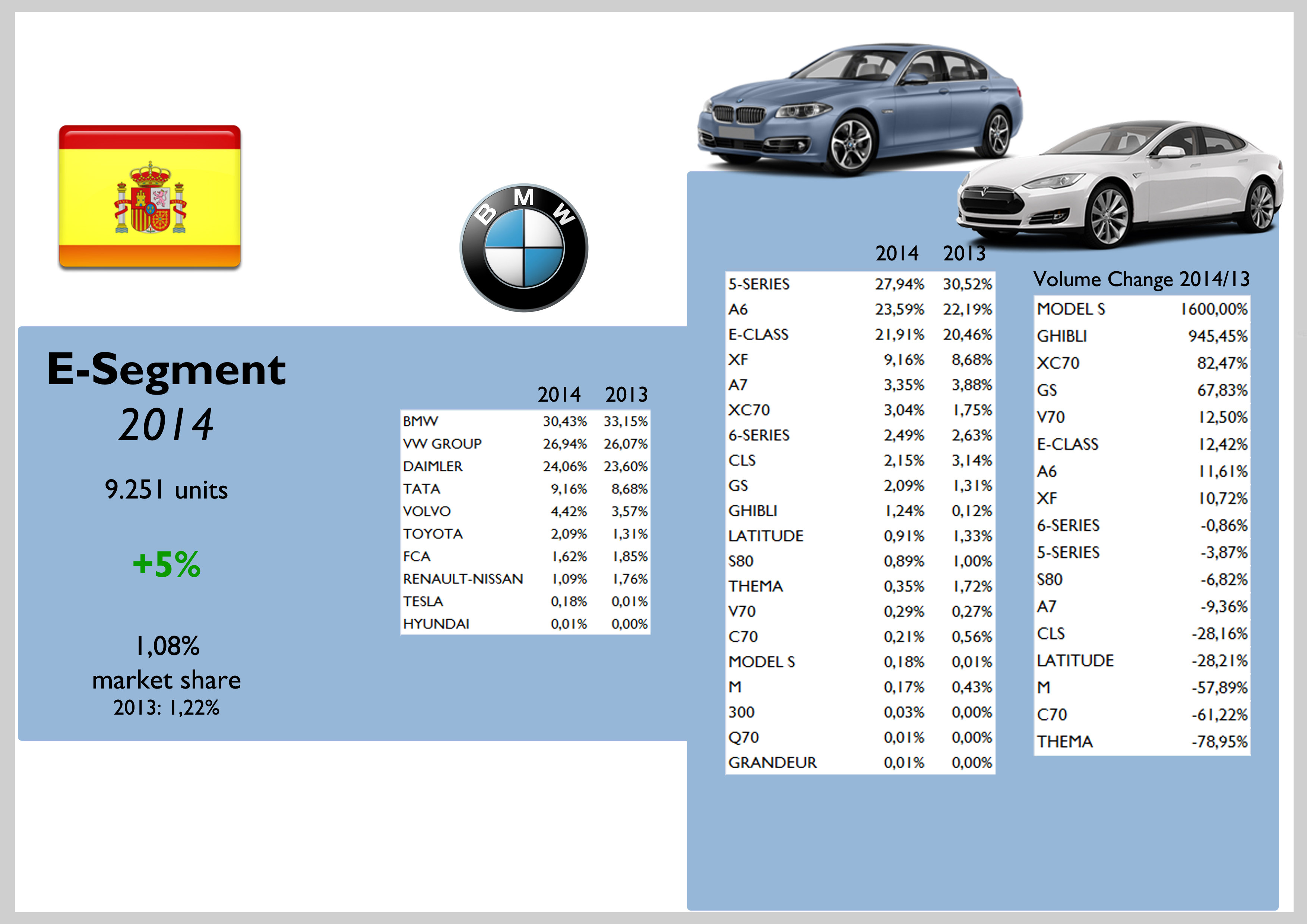Click the 9.251 units text
The height and width of the screenshot is (924, 1307).
pyautogui.click(x=166, y=490)
